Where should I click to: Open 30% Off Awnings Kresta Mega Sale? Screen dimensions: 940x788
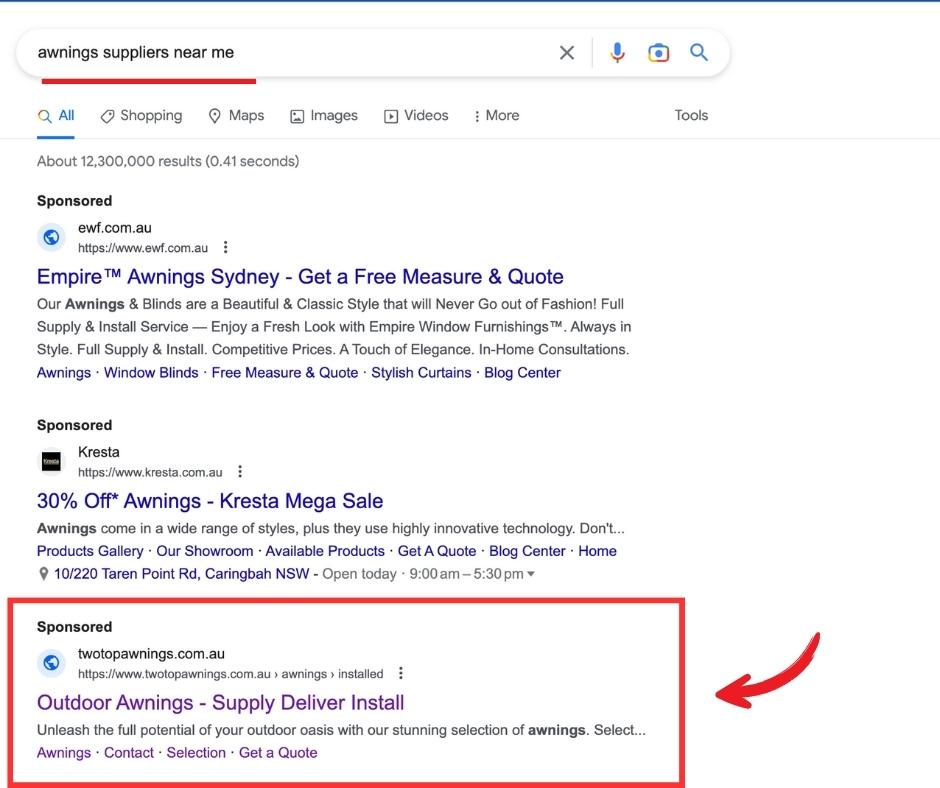tap(210, 501)
